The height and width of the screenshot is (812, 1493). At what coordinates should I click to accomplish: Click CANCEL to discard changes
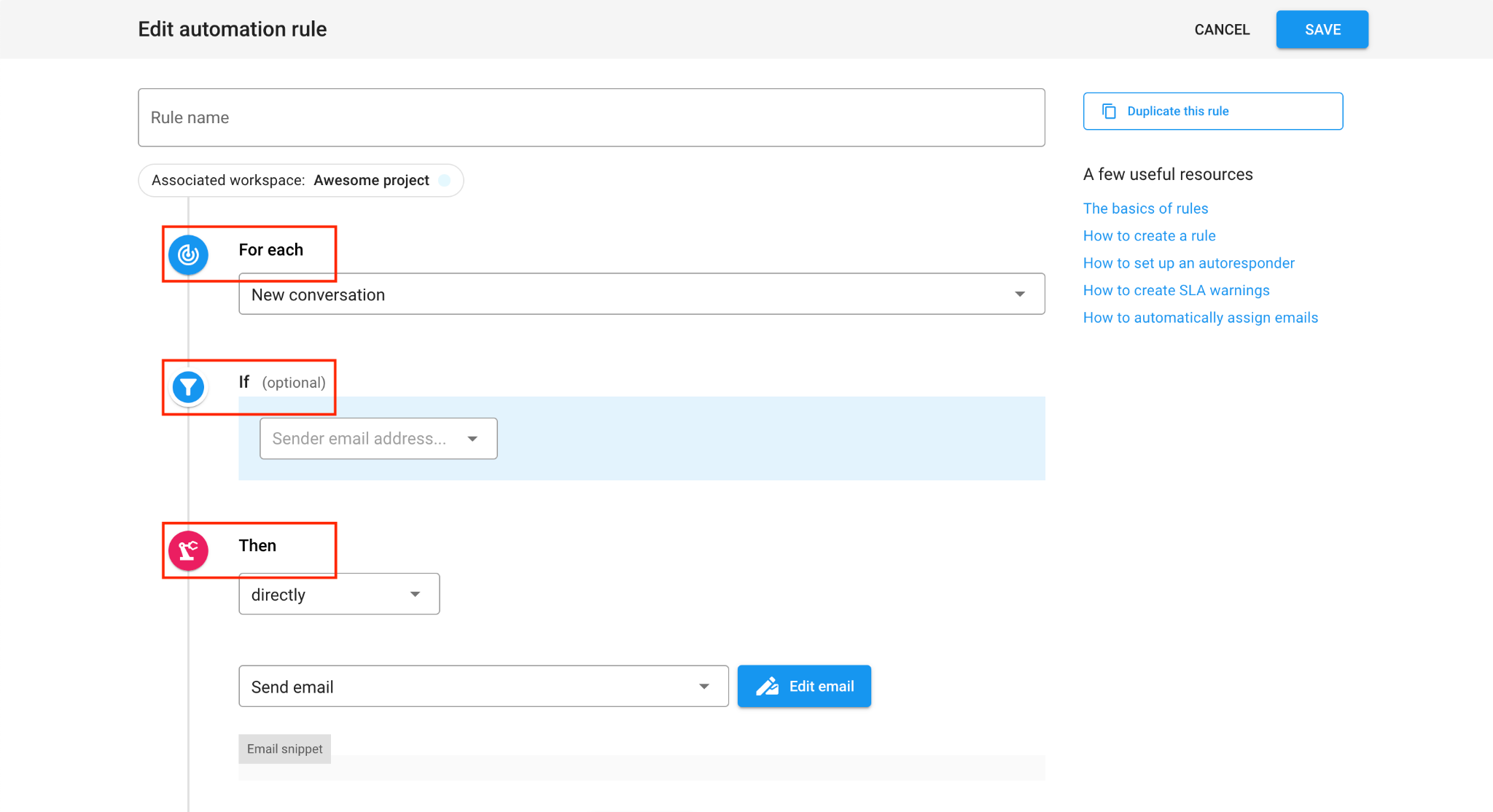1222,30
